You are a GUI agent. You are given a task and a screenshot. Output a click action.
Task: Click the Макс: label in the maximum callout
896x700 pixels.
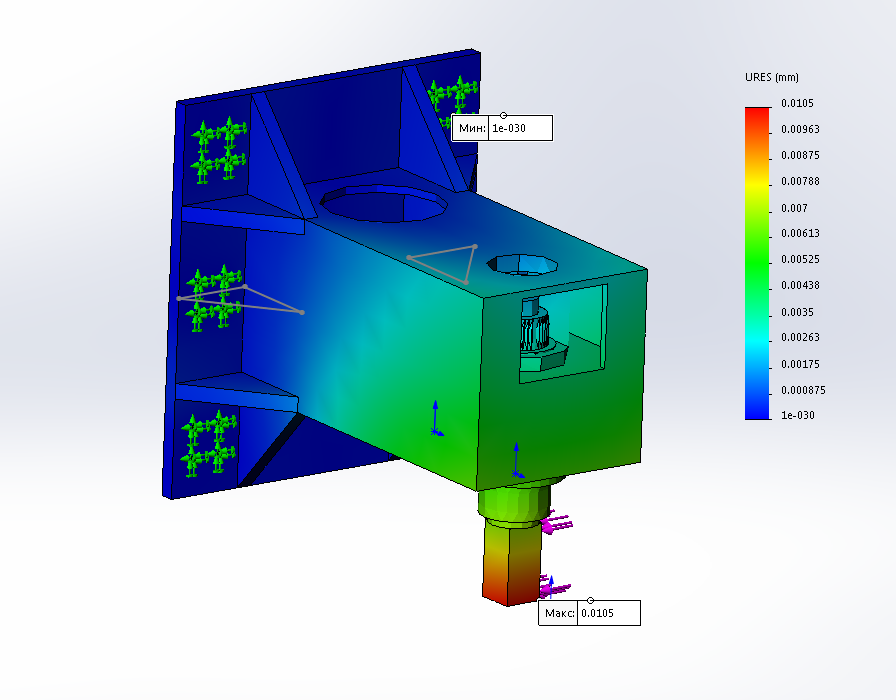click(559, 613)
